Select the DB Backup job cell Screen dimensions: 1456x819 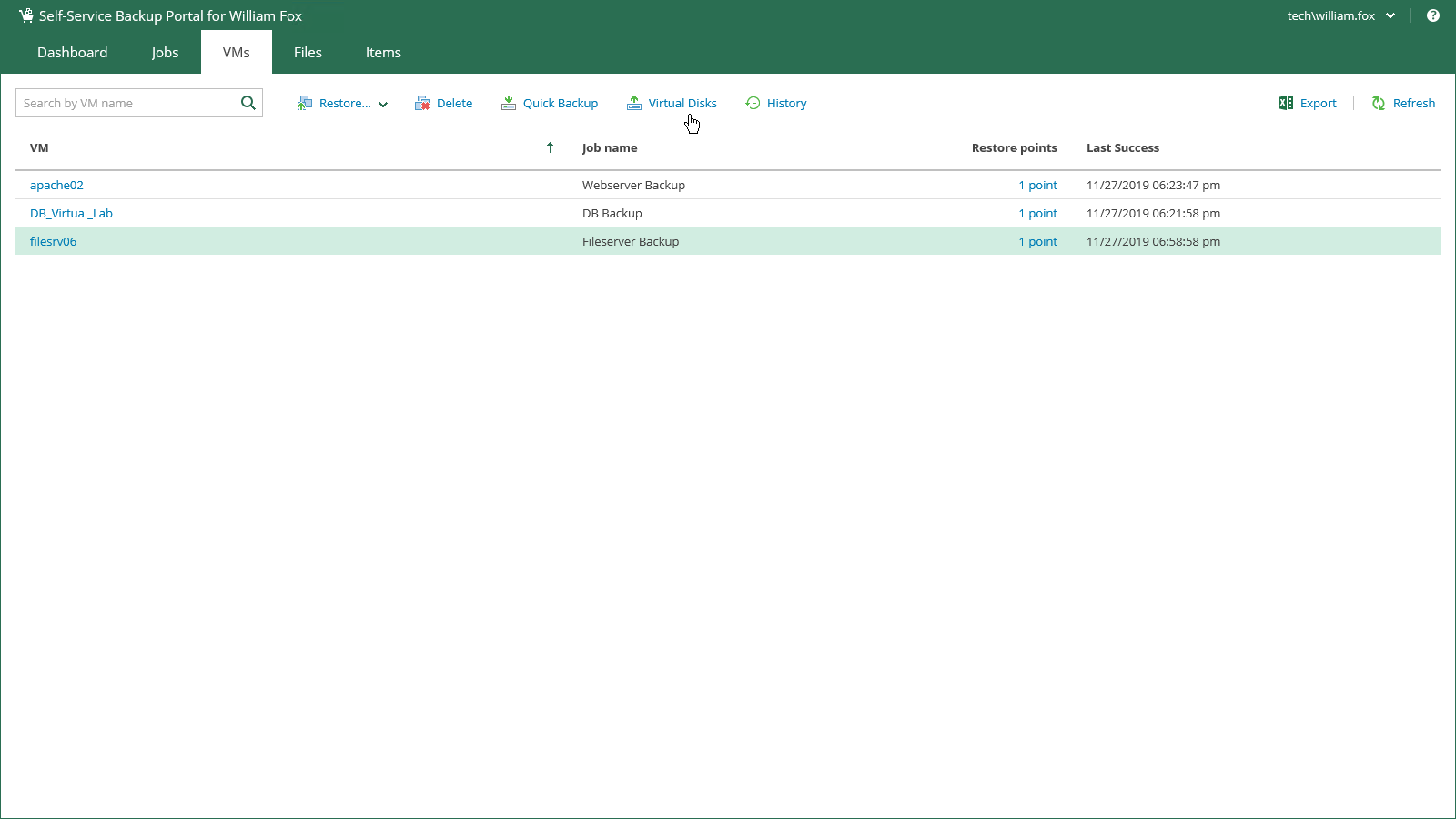click(x=612, y=213)
